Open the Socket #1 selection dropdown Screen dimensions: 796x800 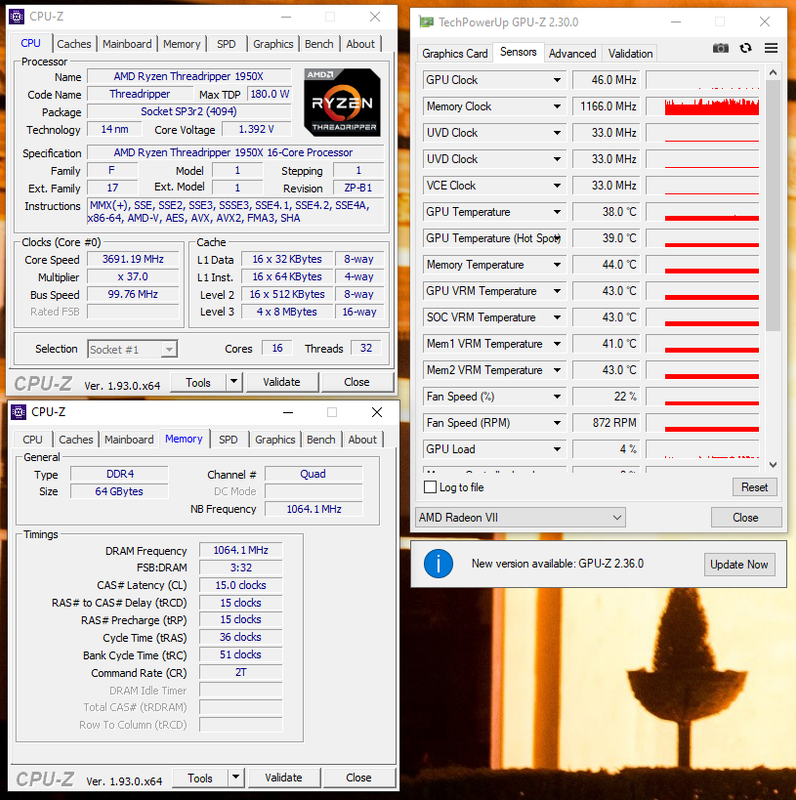132,349
